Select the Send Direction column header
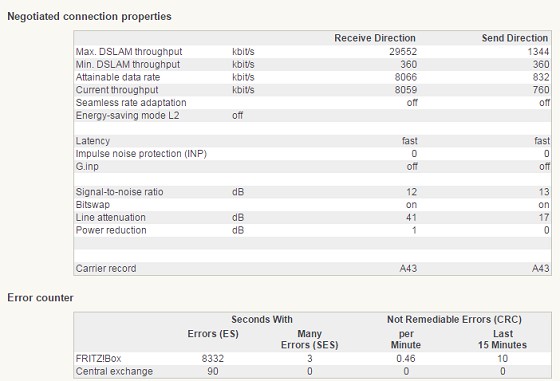 pyautogui.click(x=515, y=38)
